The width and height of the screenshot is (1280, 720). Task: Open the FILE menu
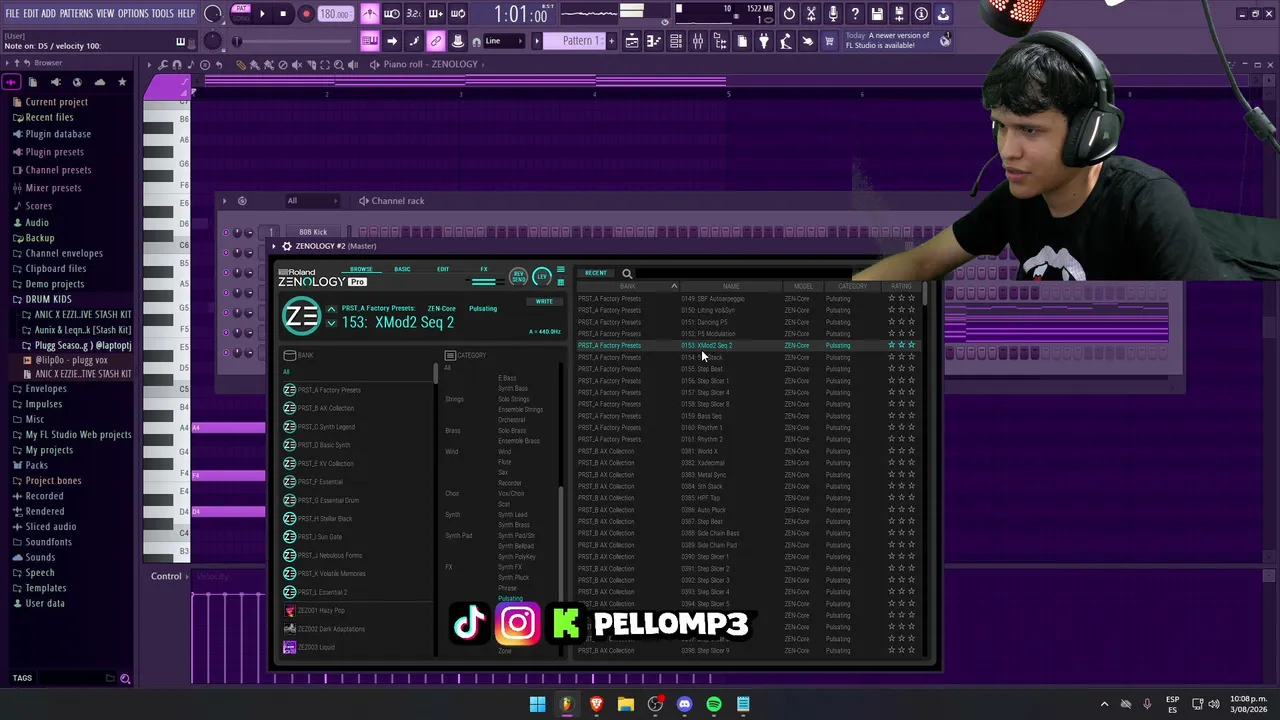(12, 13)
